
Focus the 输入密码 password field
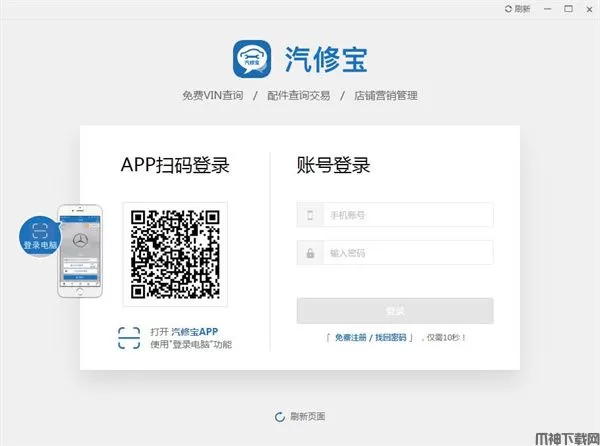[x=395, y=252]
